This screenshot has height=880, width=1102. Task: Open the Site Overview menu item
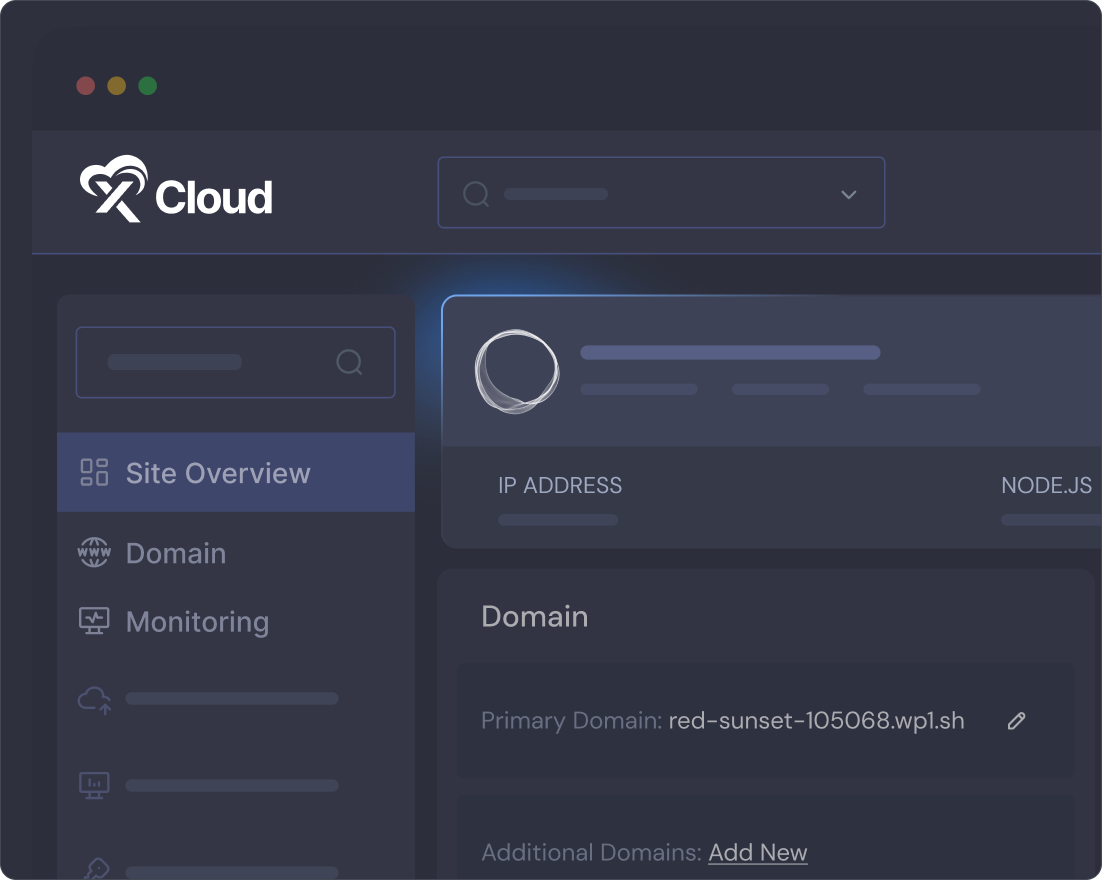[x=235, y=472]
